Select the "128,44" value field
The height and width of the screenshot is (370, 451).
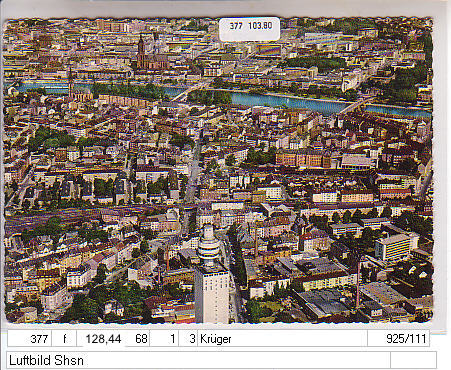pos(102,339)
